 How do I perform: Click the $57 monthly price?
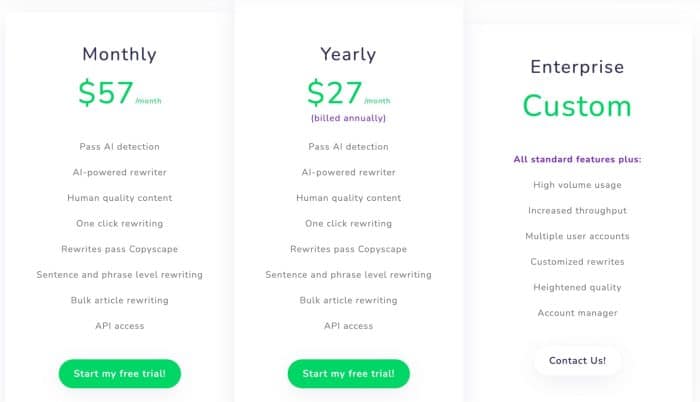point(106,92)
